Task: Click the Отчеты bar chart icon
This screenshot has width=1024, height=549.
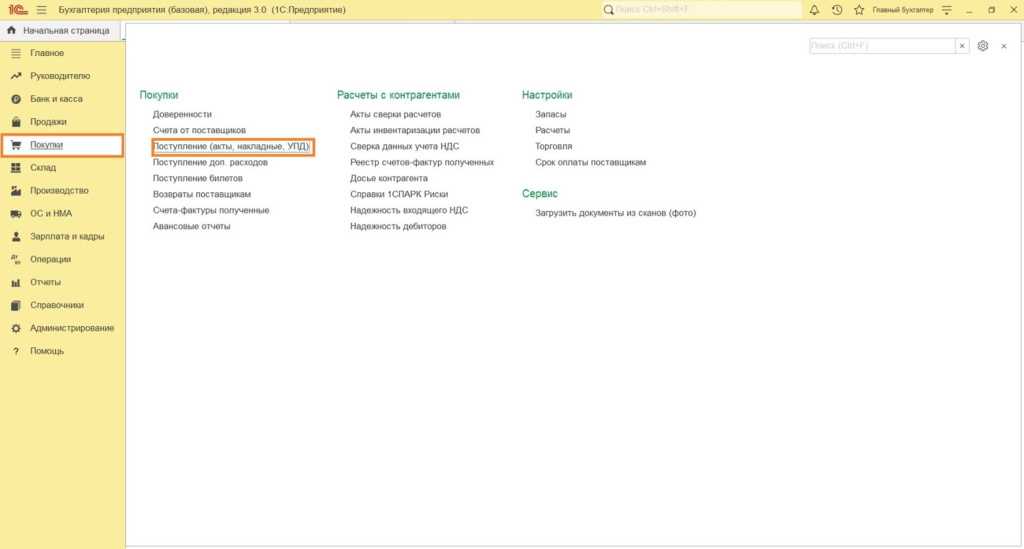Action: coord(16,282)
